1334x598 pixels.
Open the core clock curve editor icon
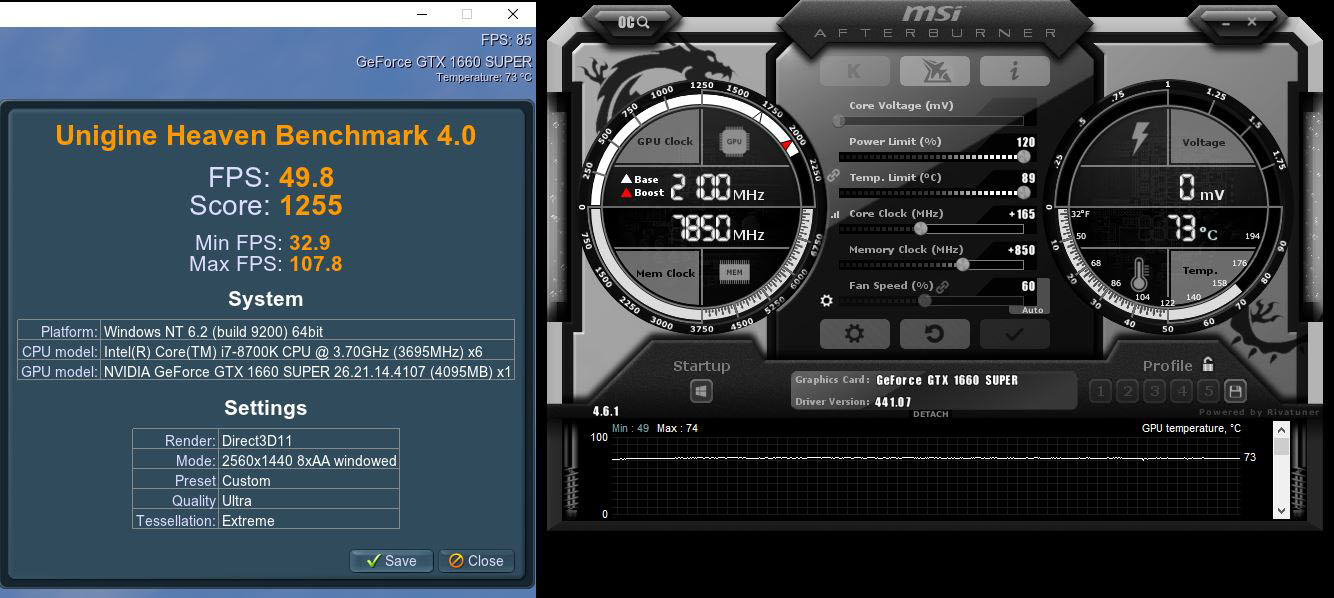(835, 214)
